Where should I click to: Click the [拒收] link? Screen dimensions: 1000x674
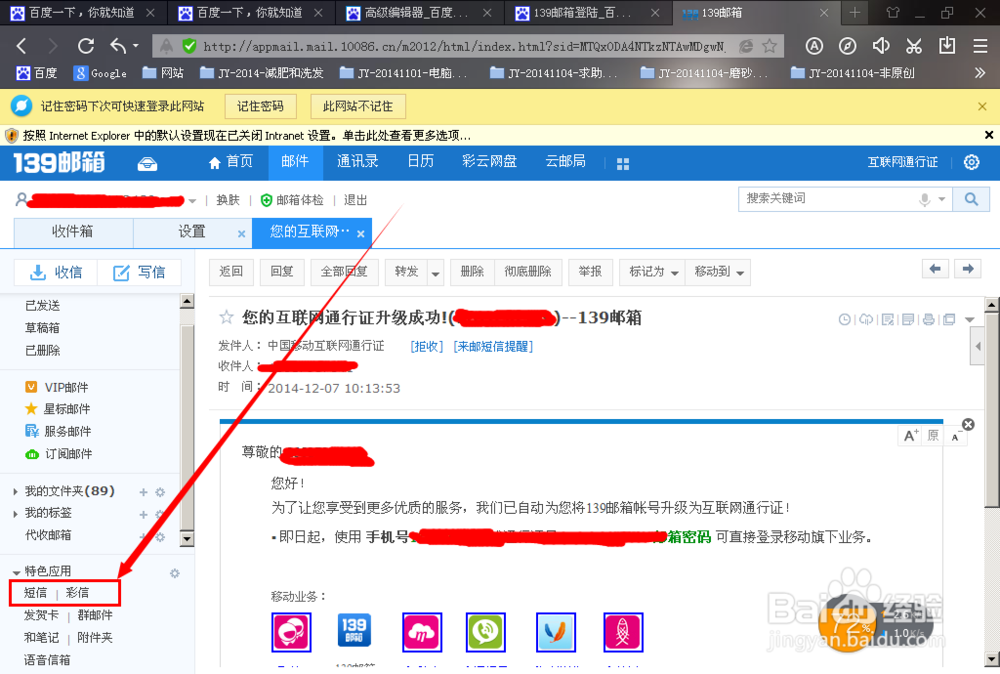(427, 346)
